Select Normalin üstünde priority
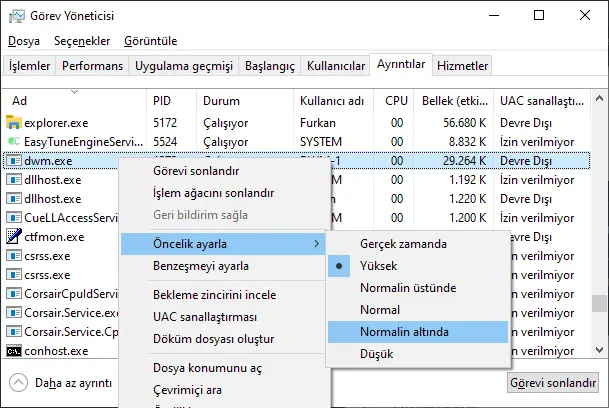This screenshot has width=609, height=408. point(418,288)
